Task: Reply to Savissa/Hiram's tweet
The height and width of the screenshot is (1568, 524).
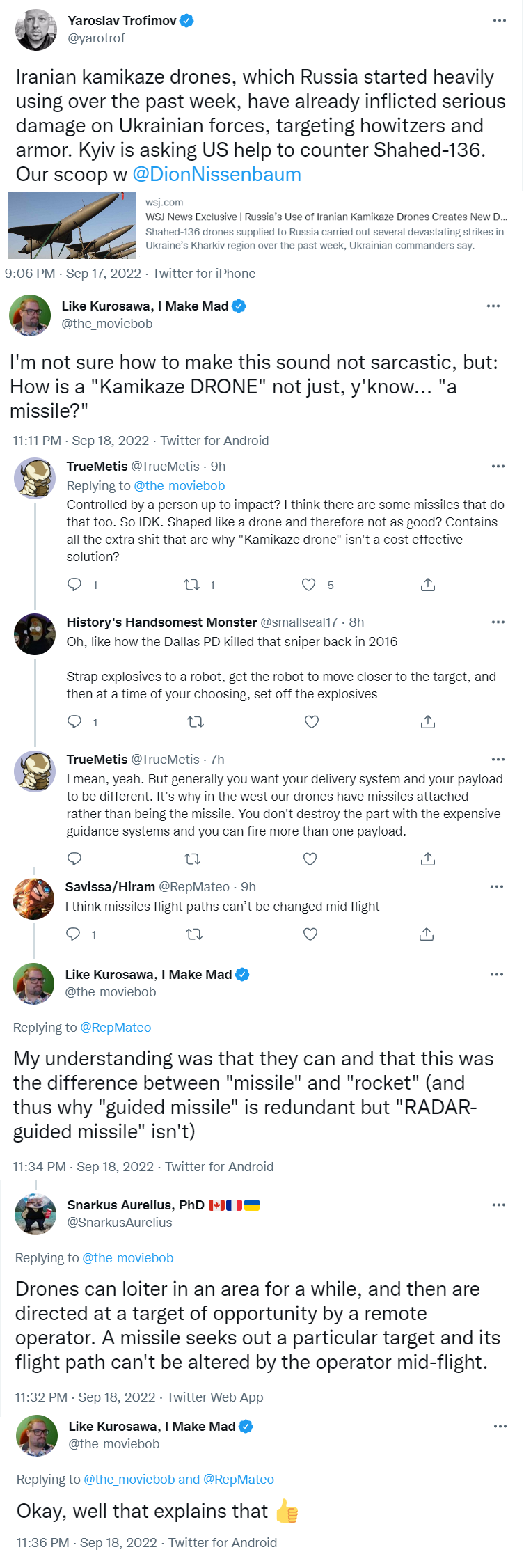Action: (73, 934)
